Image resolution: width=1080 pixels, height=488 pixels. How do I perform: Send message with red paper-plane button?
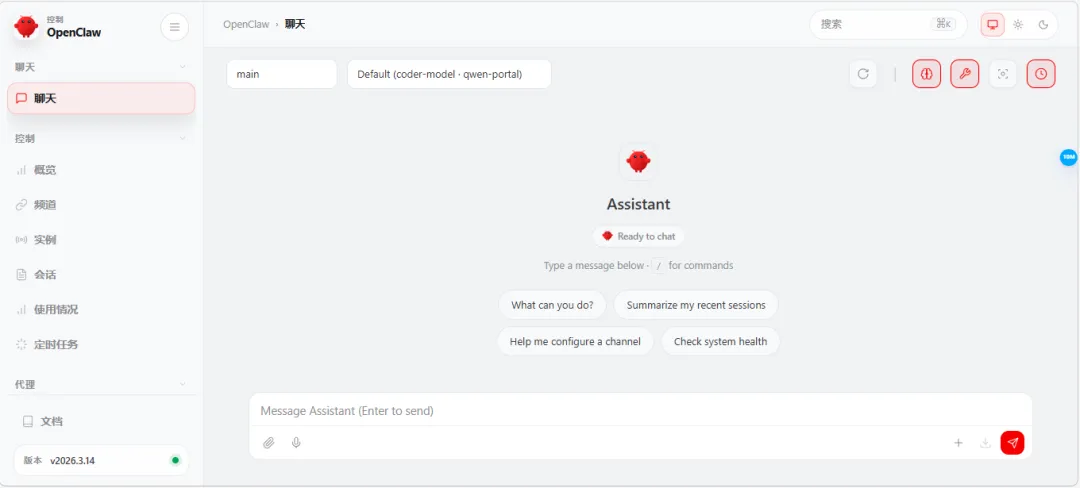(1012, 443)
